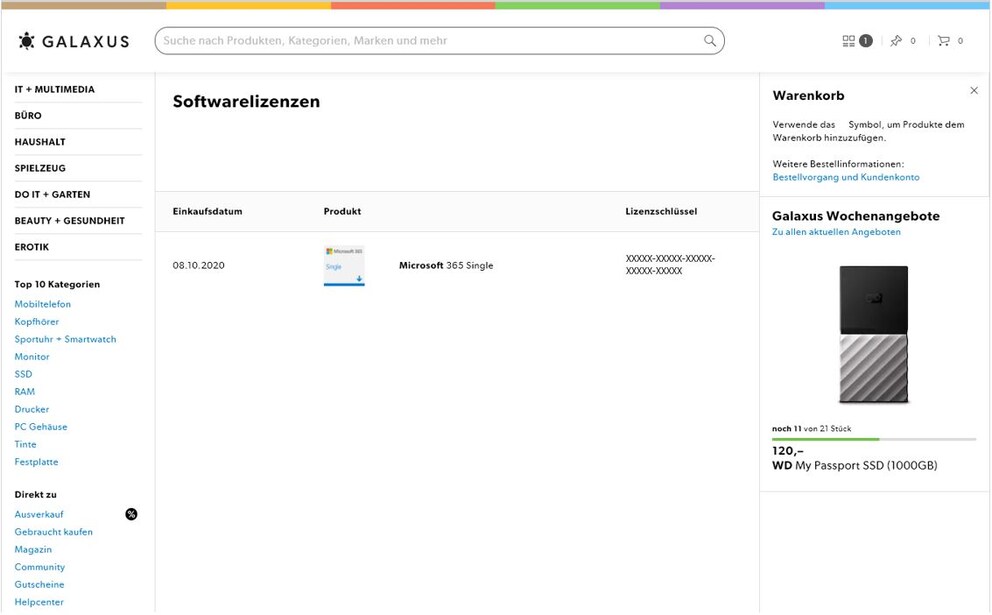Open the Helpcenter link

click(x=39, y=602)
